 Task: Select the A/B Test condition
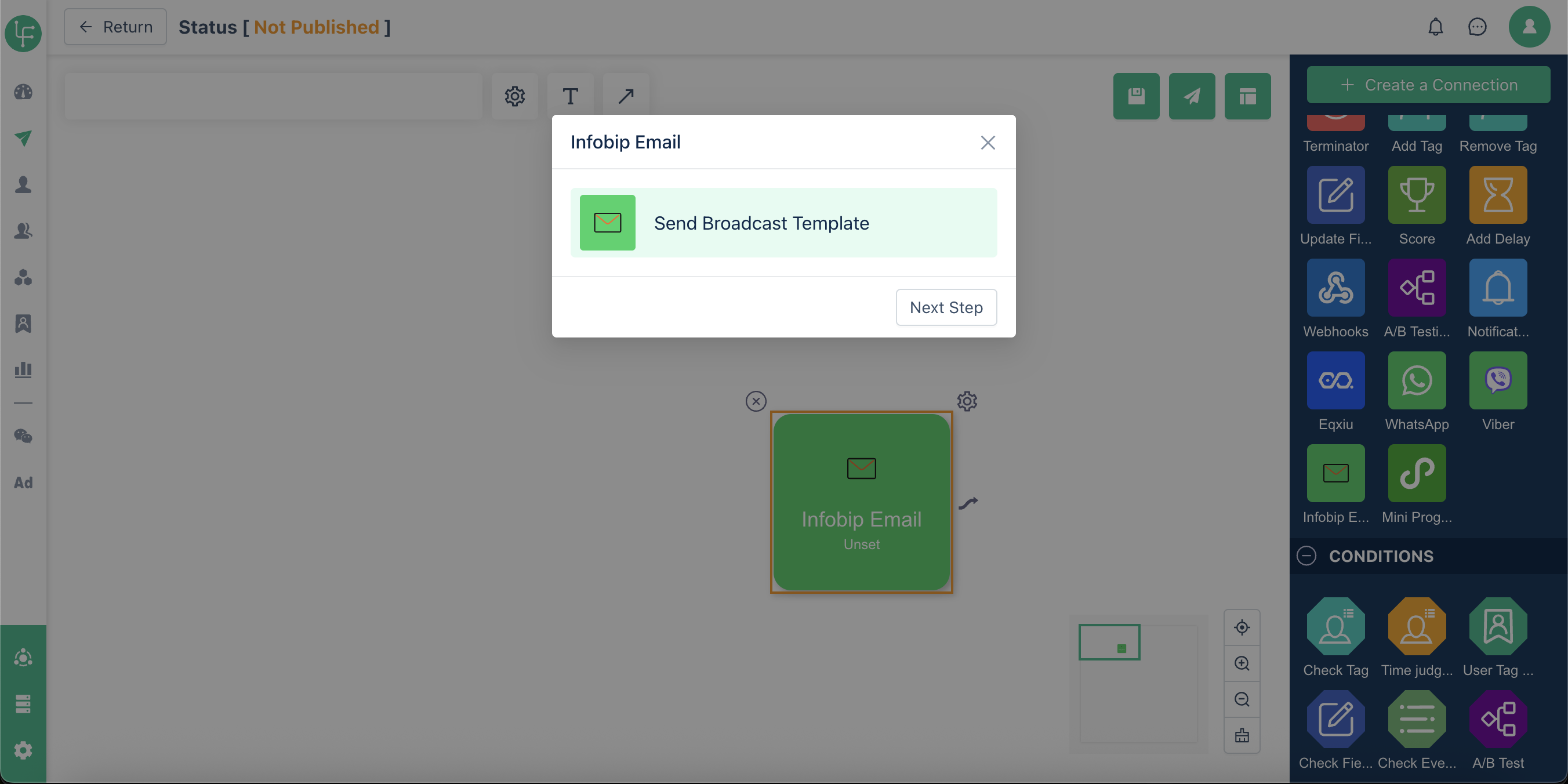pyautogui.click(x=1497, y=719)
